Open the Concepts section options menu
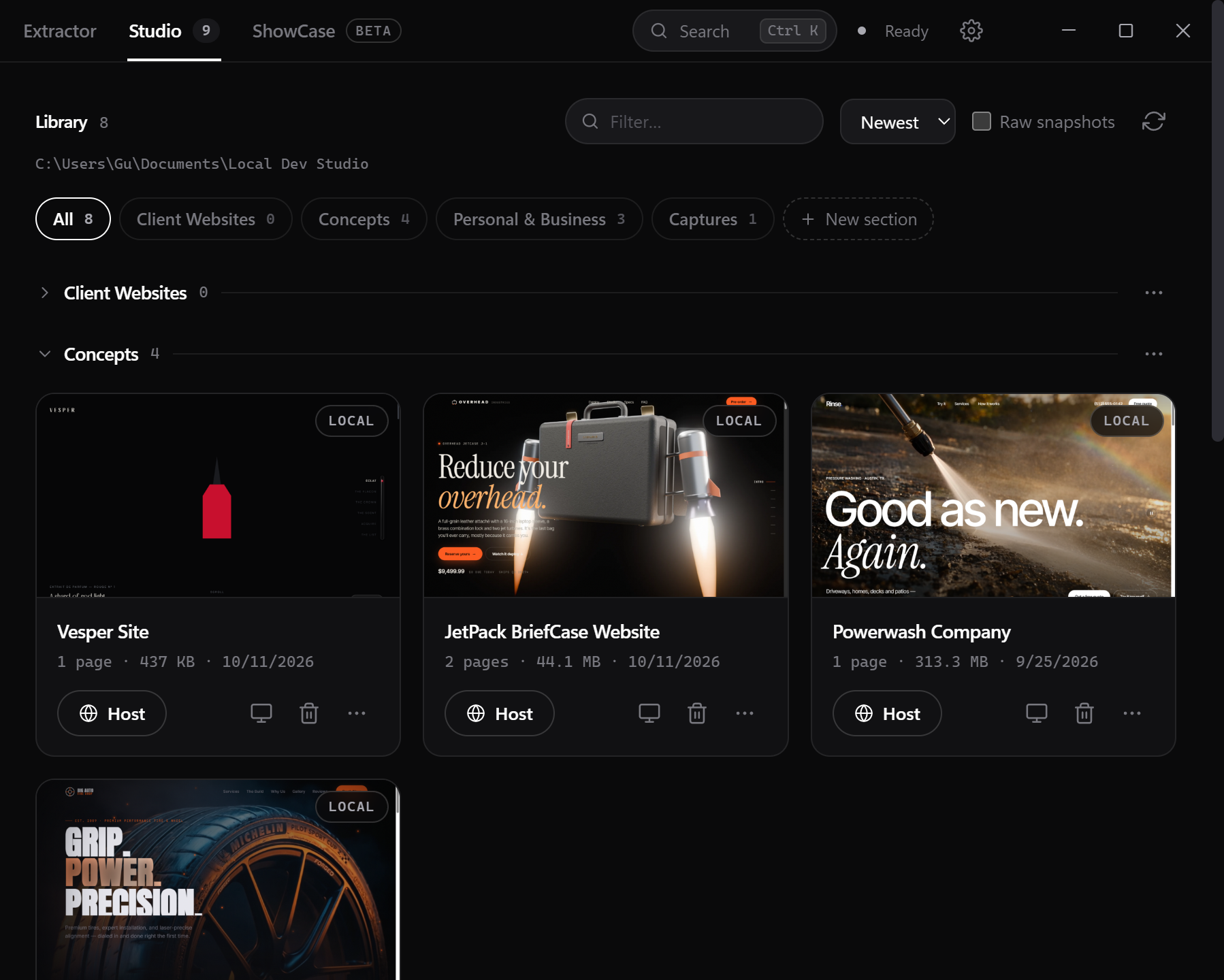The image size is (1224, 980). [1154, 354]
